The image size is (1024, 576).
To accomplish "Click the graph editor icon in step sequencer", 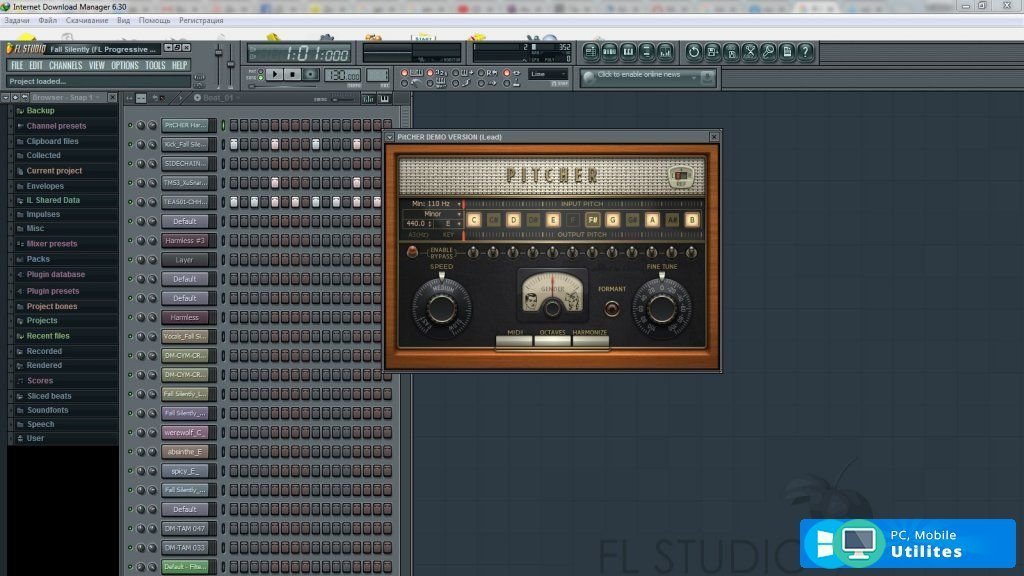I will (x=368, y=99).
